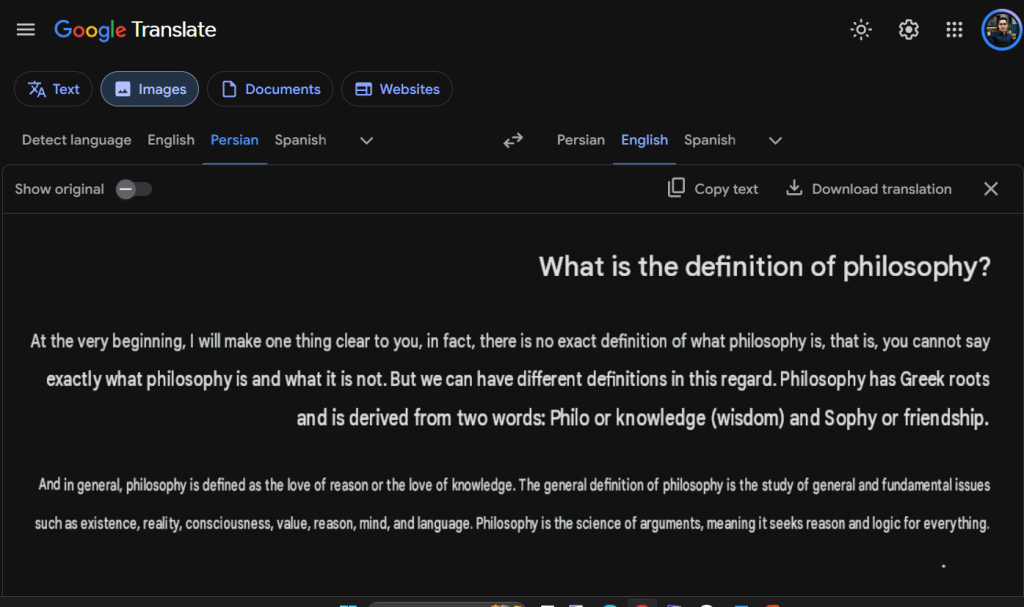Viewport: 1024px width, 607px height.
Task: Select Persian as source language
Action: pos(234,140)
